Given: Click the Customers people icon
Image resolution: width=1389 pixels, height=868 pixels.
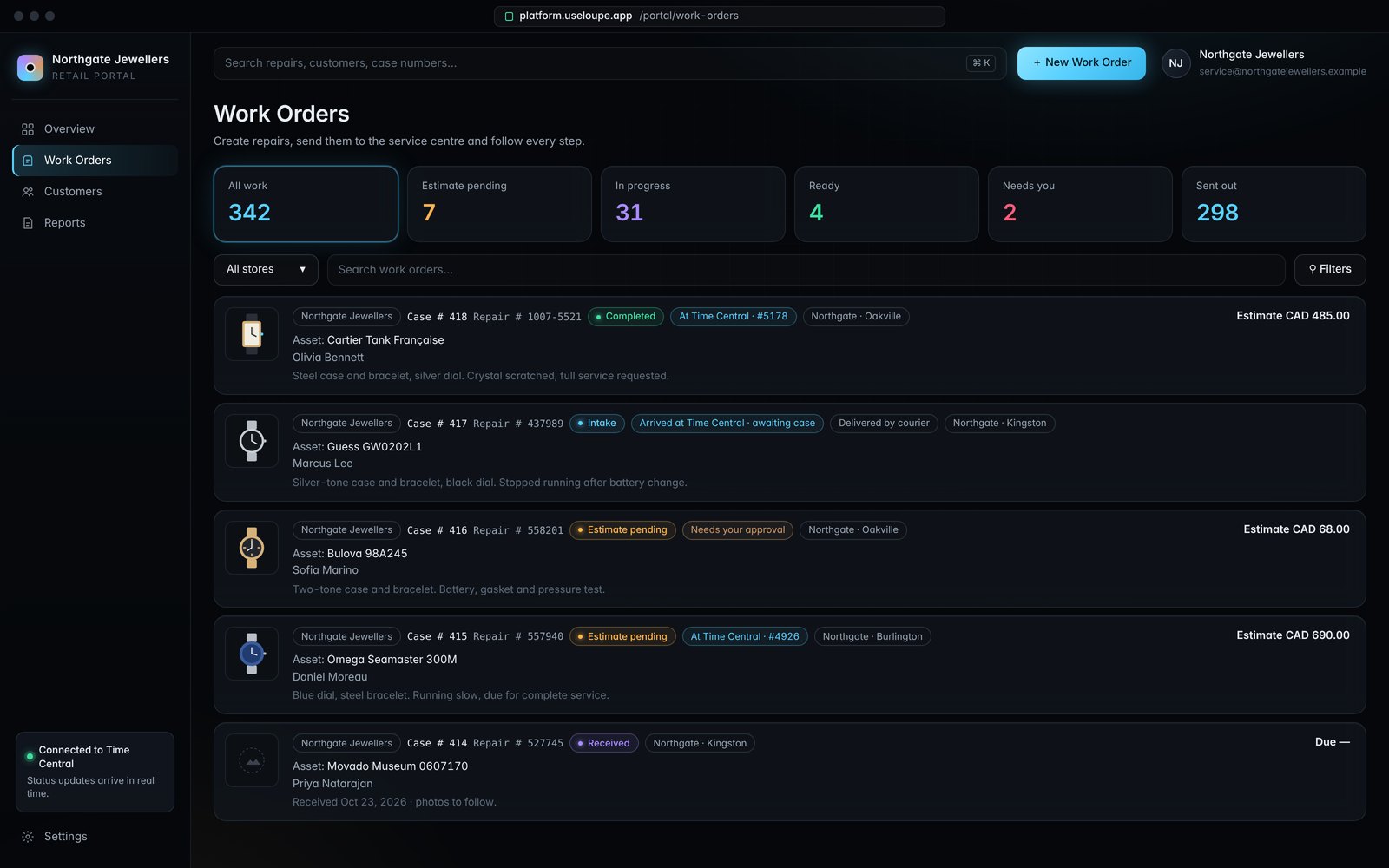Looking at the screenshot, I should click(x=28, y=192).
